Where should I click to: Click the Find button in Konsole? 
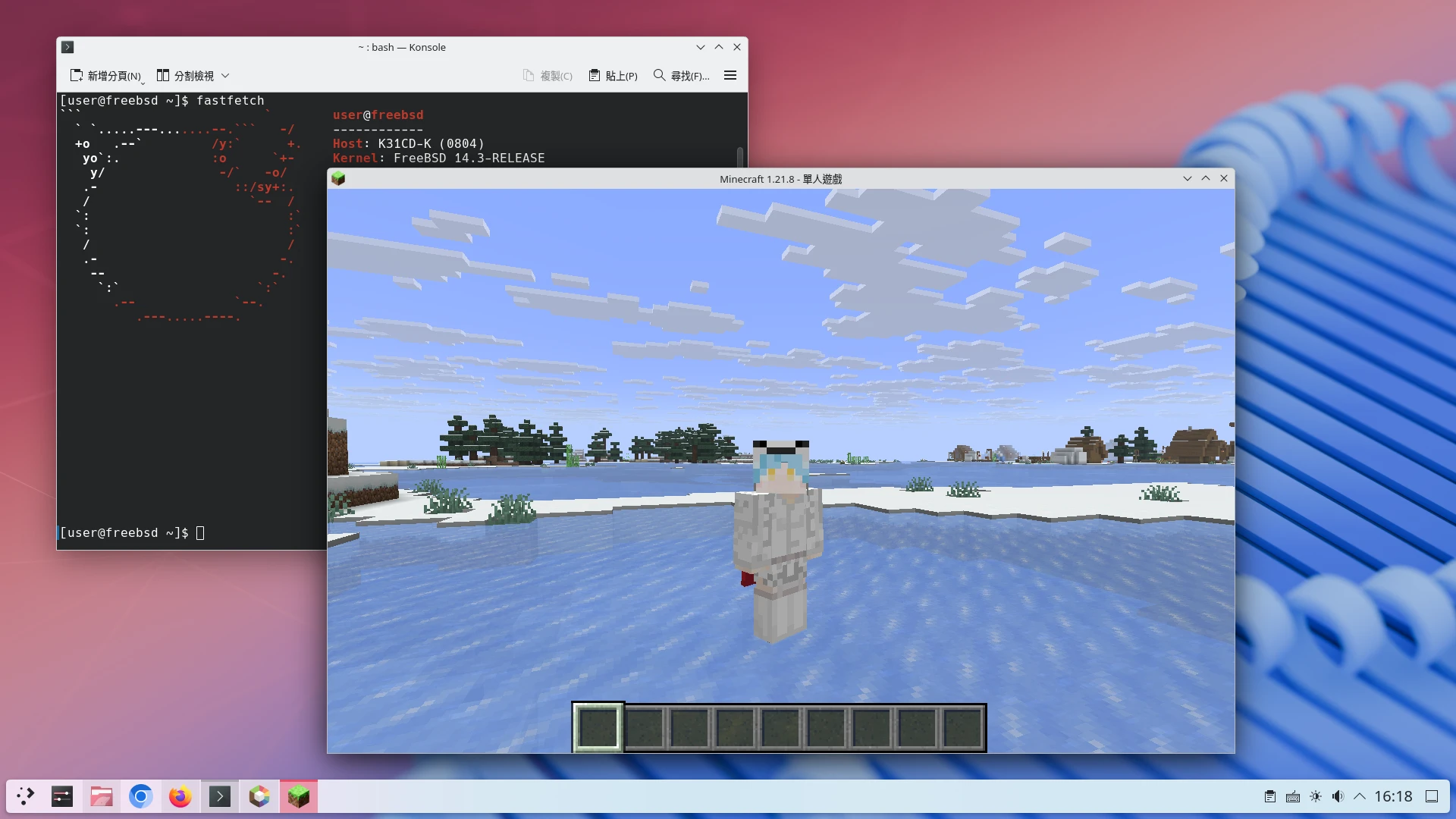(x=681, y=76)
